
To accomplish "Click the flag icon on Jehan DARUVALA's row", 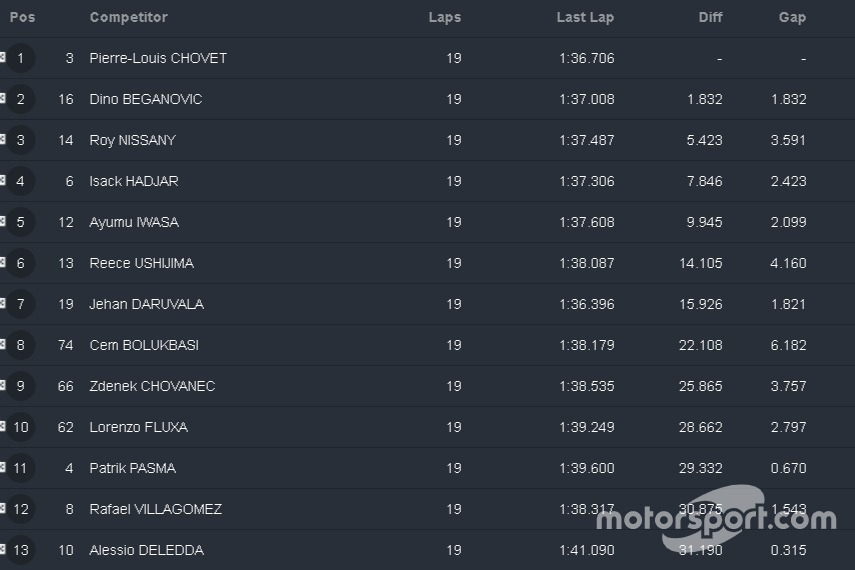I will pos(3,304).
